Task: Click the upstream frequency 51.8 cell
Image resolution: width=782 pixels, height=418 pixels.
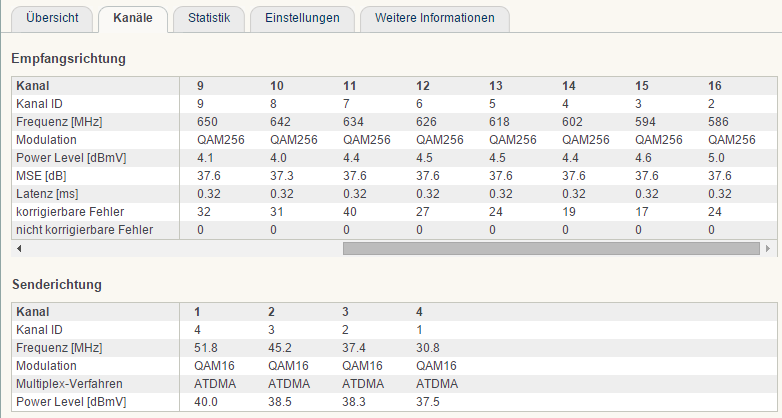Action: click(205, 348)
